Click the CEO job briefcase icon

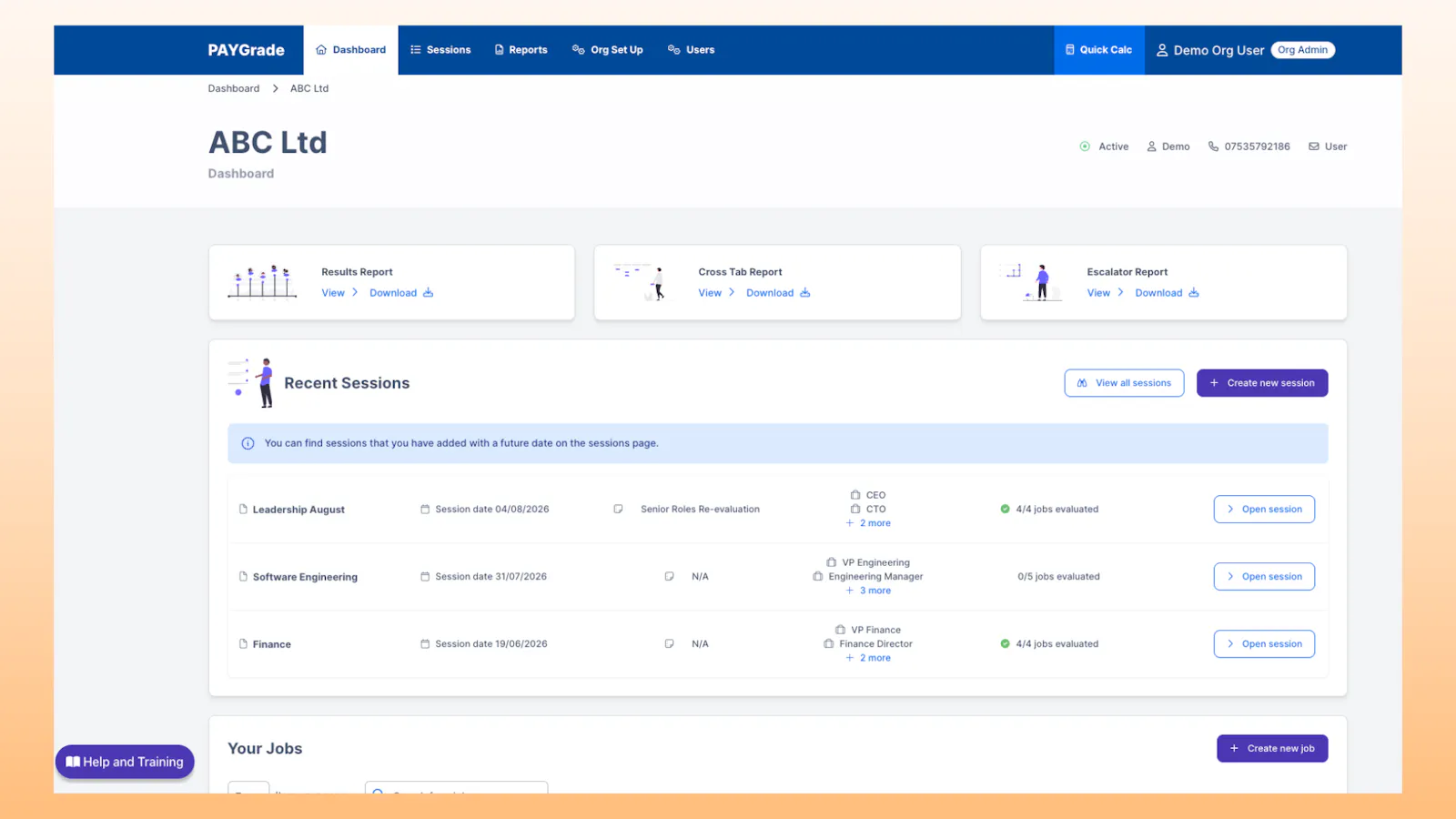click(855, 495)
